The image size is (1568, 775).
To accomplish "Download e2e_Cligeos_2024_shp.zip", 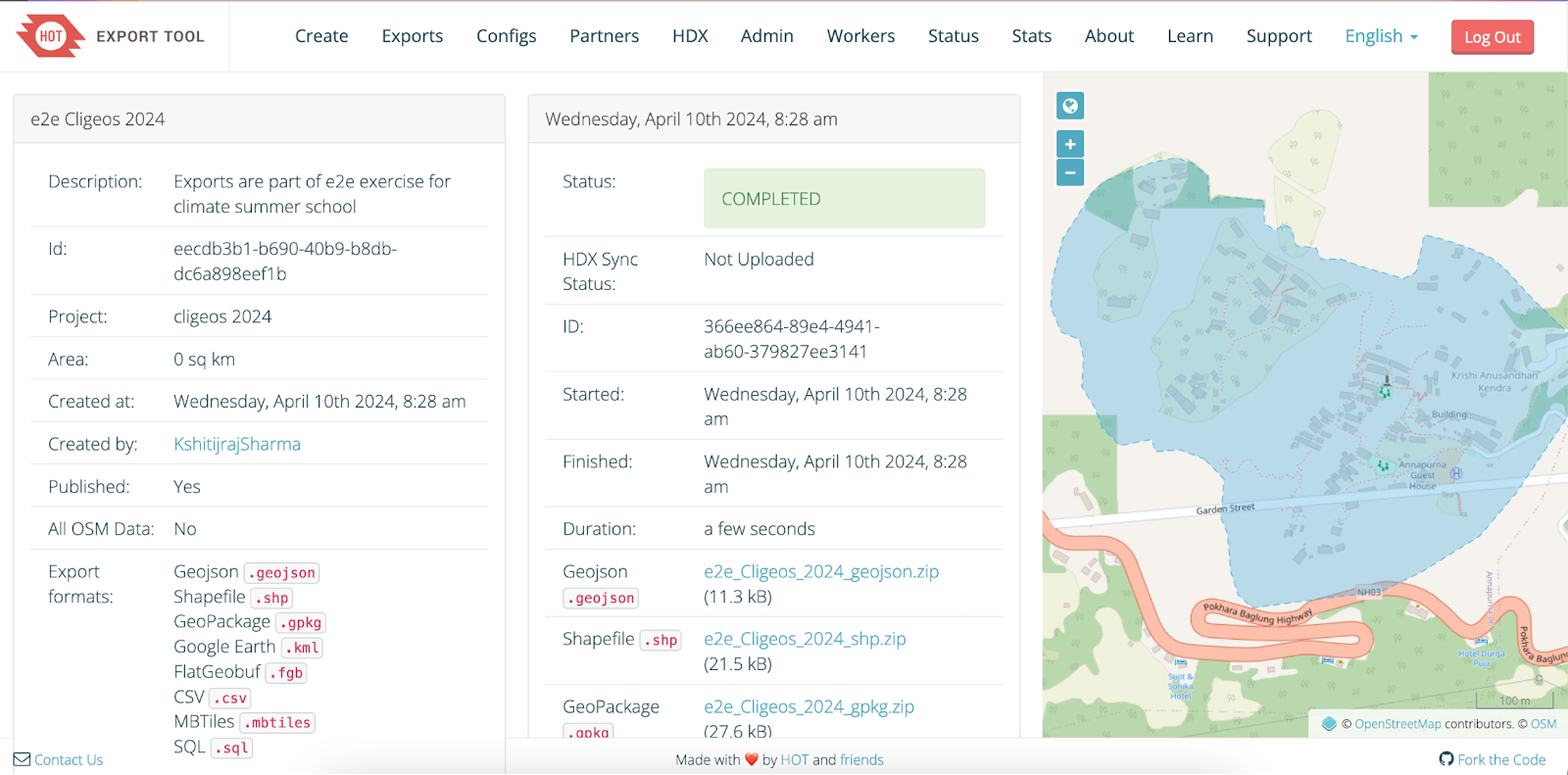I will click(x=805, y=639).
